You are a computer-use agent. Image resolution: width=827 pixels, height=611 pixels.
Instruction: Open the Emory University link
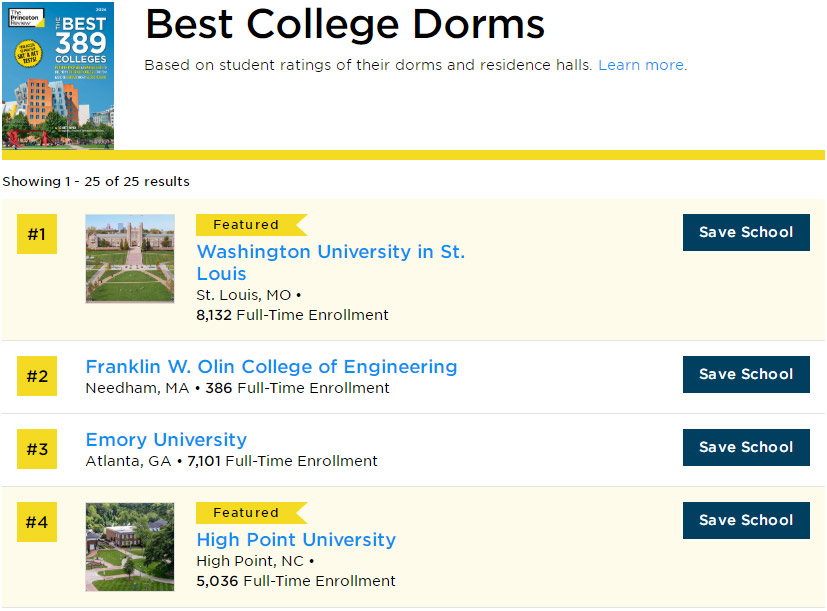(x=166, y=439)
